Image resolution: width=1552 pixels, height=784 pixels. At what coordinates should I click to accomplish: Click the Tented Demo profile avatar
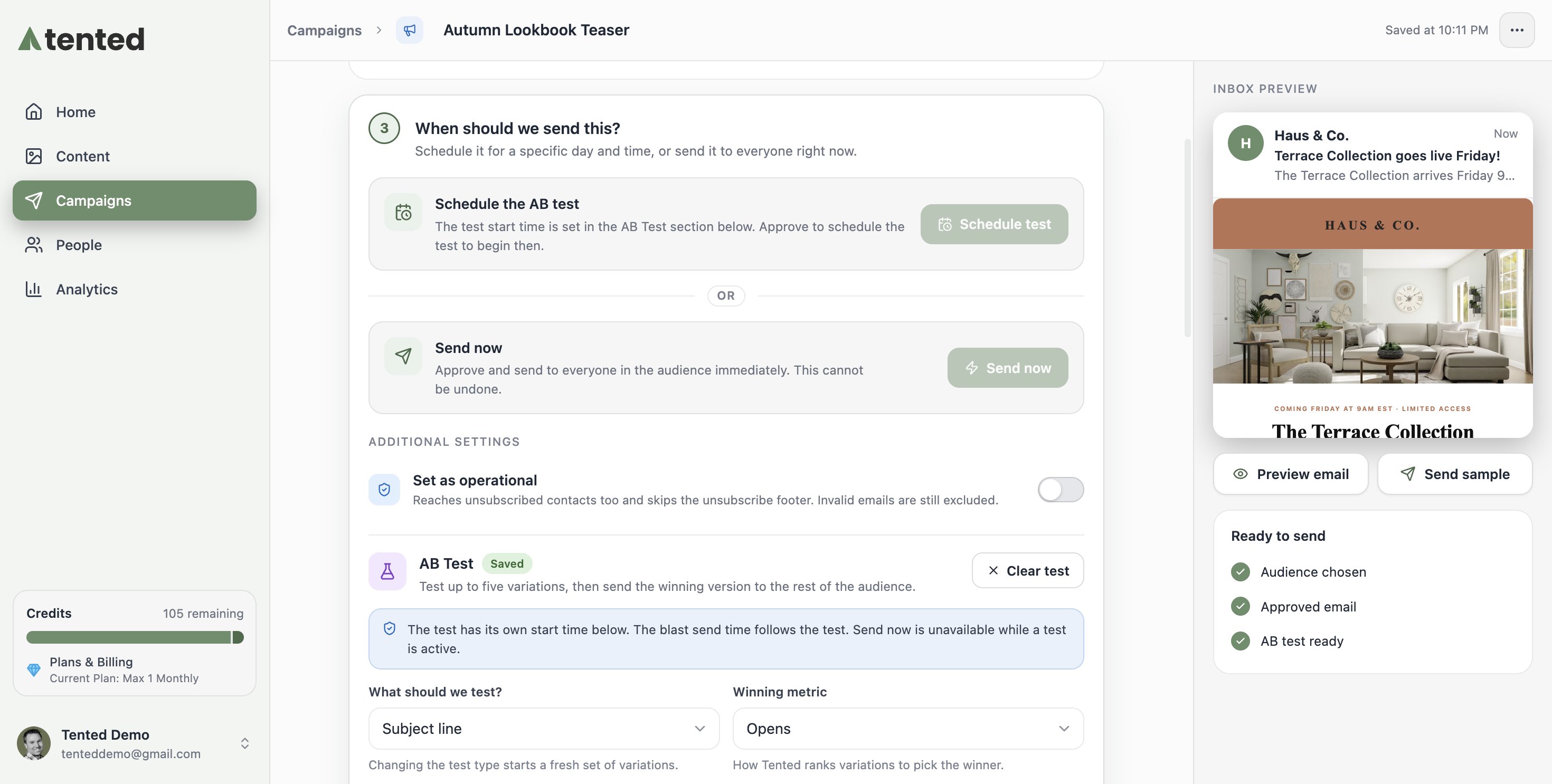(x=34, y=743)
